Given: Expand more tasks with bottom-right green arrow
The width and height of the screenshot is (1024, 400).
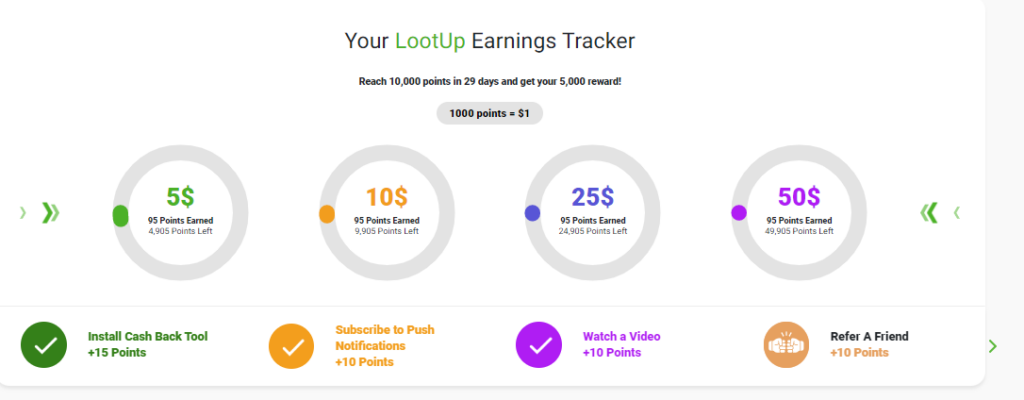Looking at the screenshot, I should tap(993, 346).
